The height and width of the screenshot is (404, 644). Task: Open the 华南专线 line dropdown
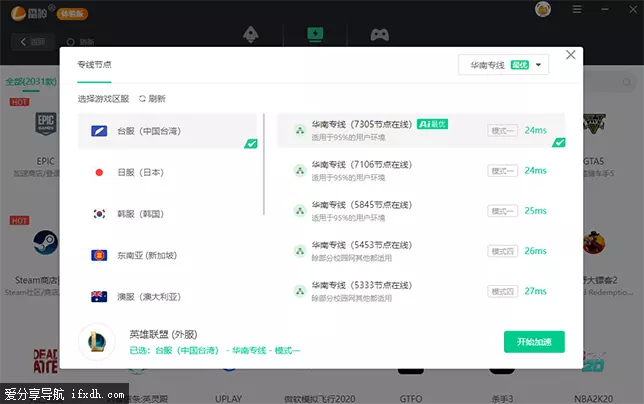pos(504,65)
